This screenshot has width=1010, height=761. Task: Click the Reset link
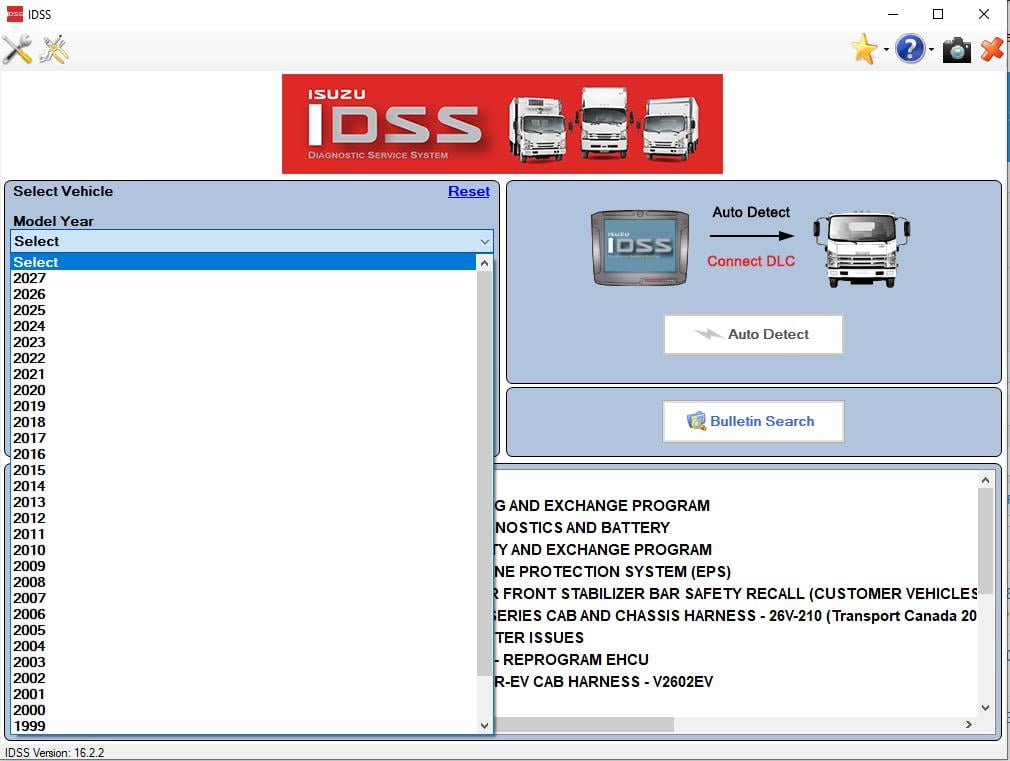[x=469, y=191]
